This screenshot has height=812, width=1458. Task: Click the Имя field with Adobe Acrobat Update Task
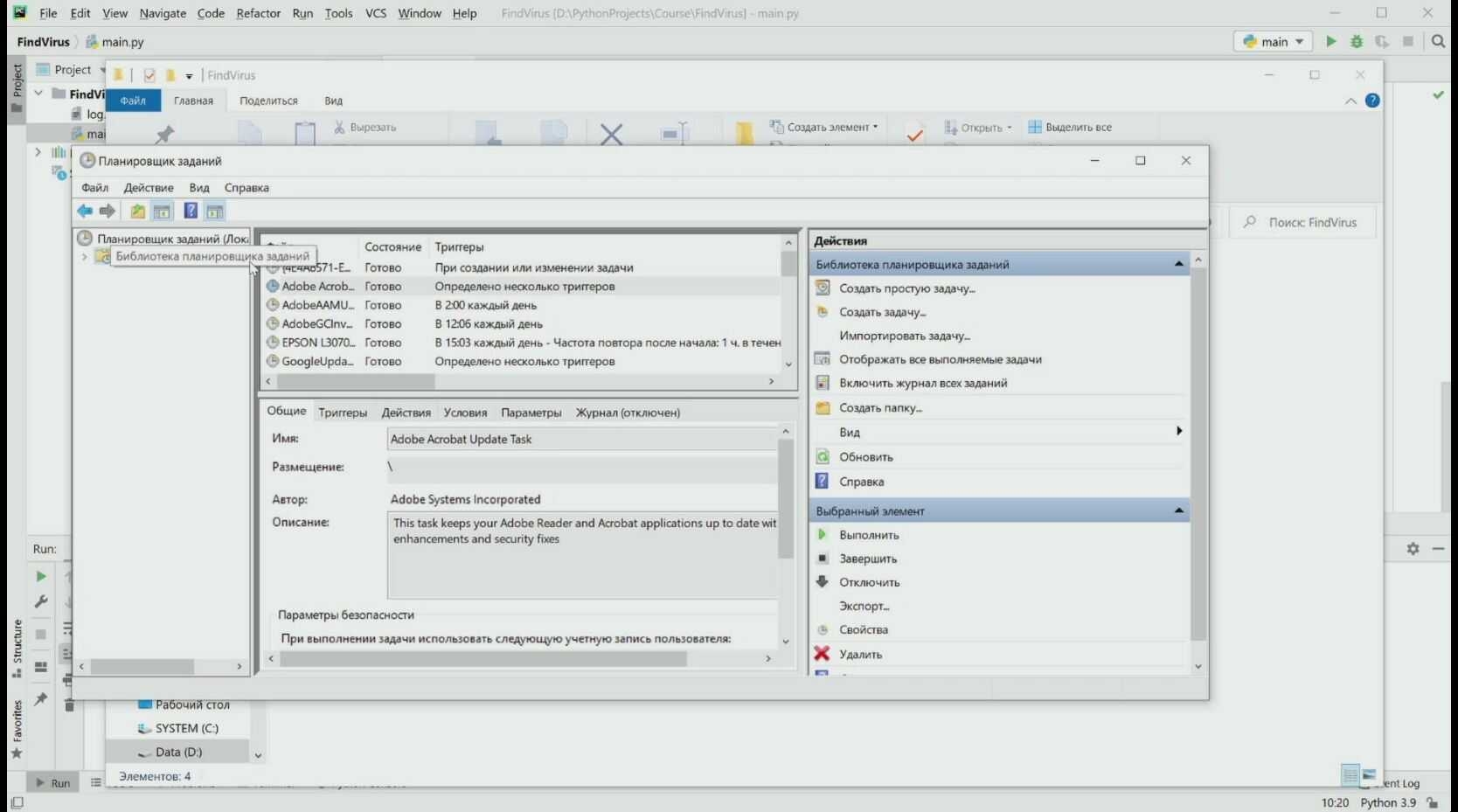tap(582, 439)
